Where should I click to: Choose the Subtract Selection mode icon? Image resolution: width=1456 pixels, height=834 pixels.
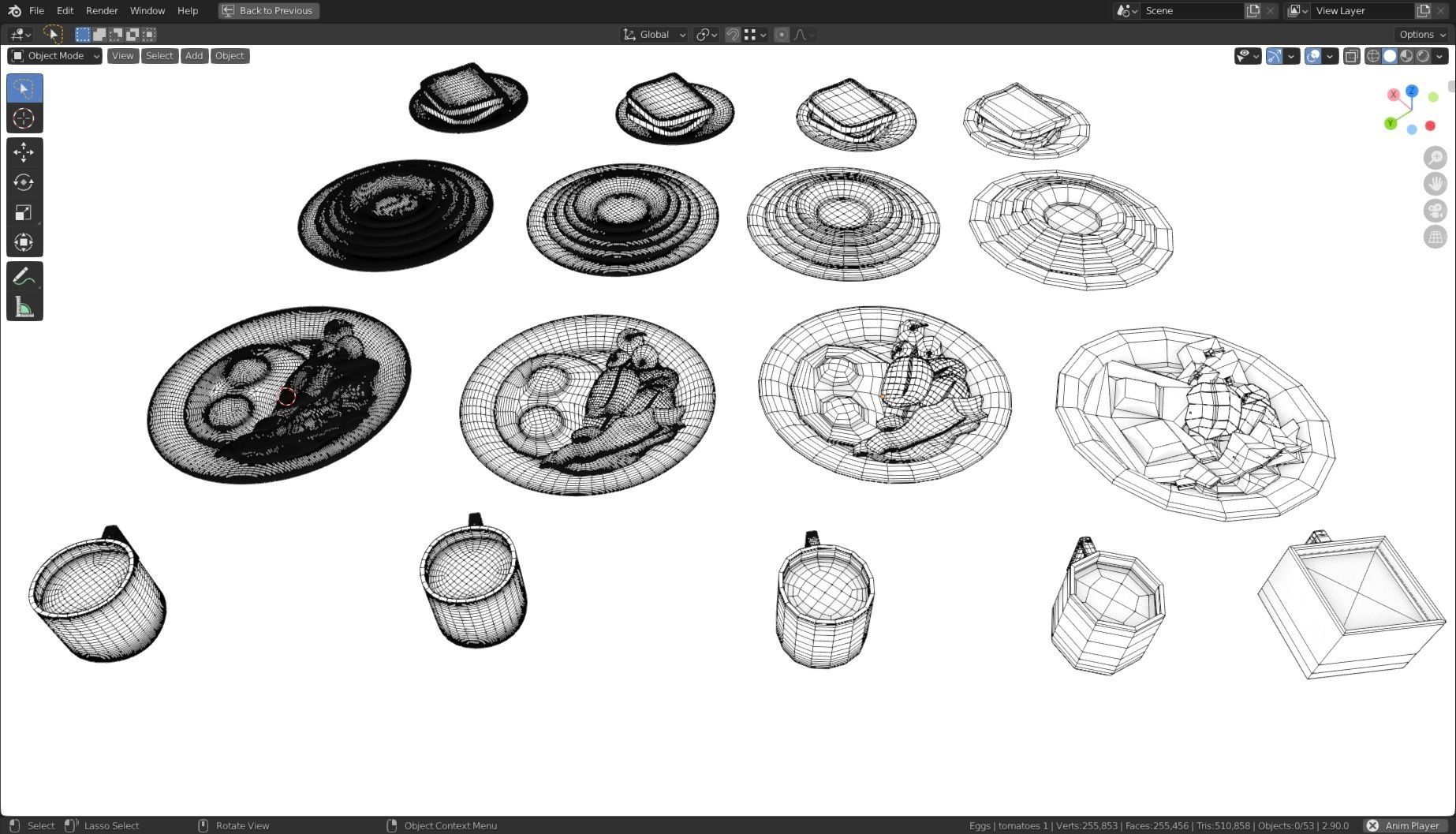click(116, 34)
